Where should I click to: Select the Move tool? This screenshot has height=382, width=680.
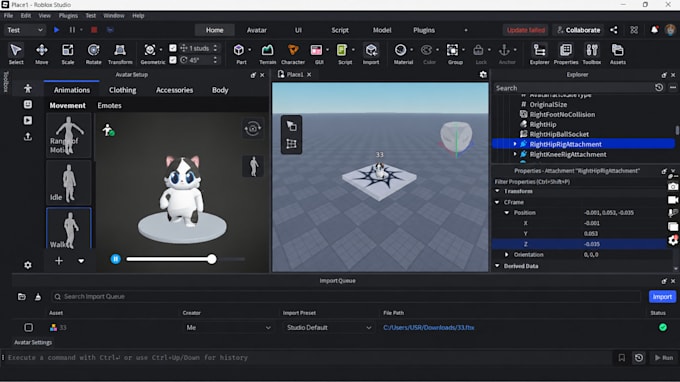[42, 54]
